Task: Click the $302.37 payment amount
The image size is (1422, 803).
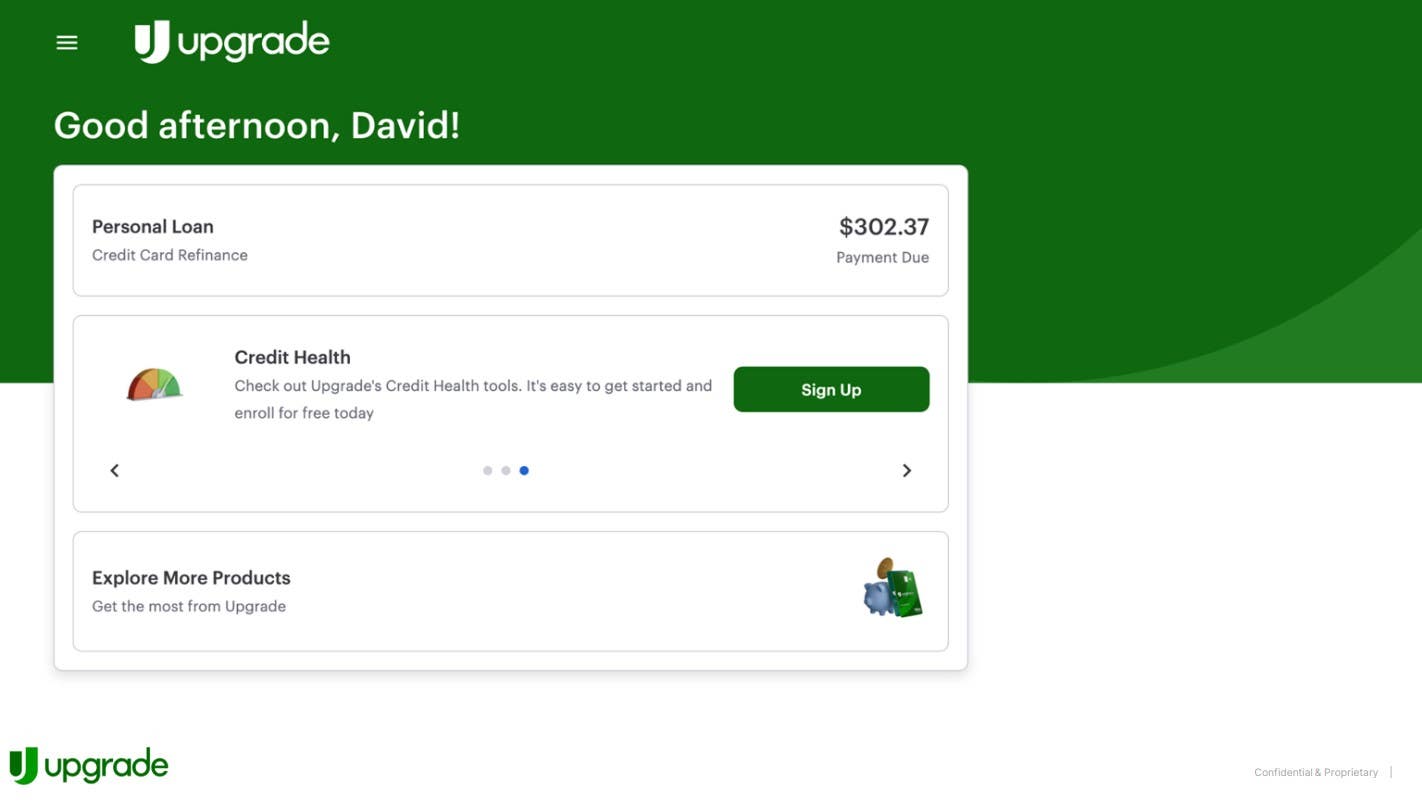Action: pos(884,227)
